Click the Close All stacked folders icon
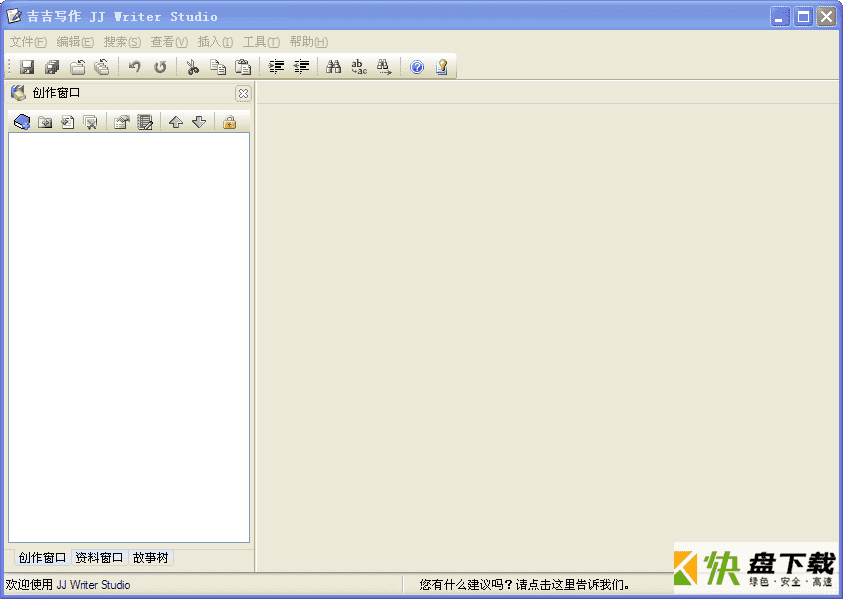The image size is (843, 599). point(102,67)
